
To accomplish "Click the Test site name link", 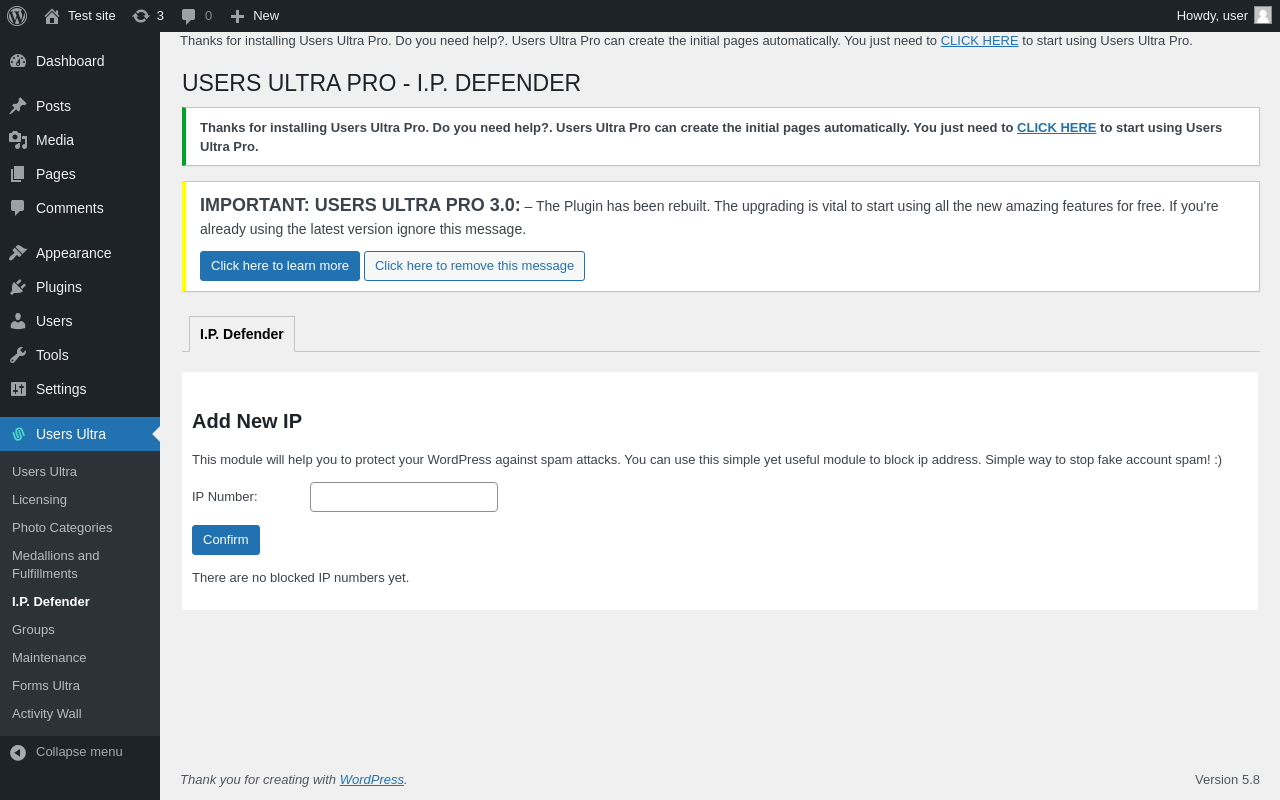I will (x=92, y=16).
